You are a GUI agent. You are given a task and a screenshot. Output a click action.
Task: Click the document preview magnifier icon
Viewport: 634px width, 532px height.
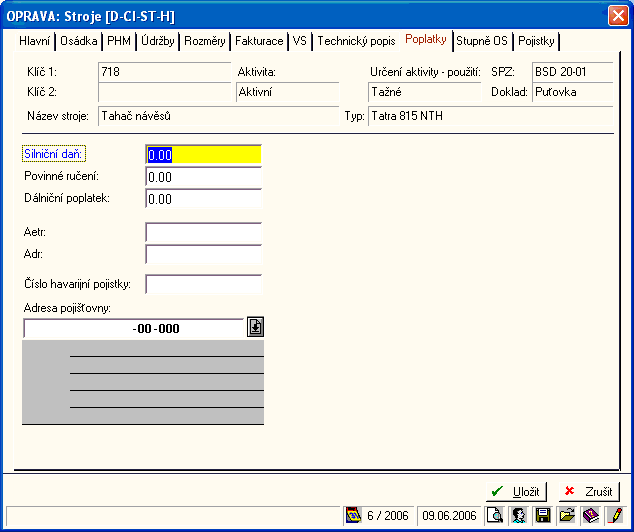[495, 515]
